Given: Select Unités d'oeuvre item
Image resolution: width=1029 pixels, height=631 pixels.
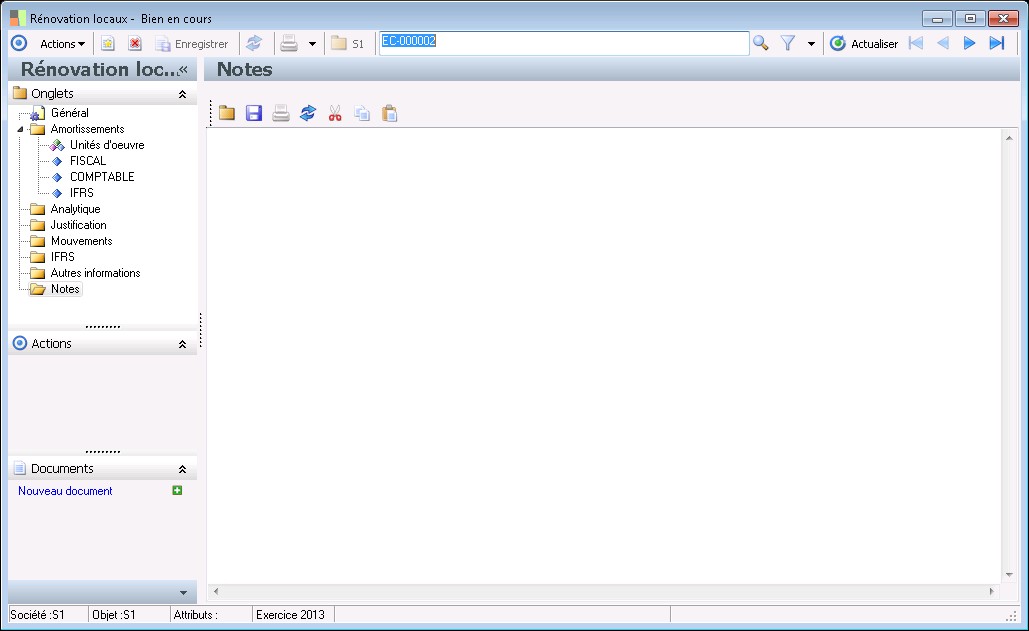Looking at the screenshot, I should (x=107, y=145).
